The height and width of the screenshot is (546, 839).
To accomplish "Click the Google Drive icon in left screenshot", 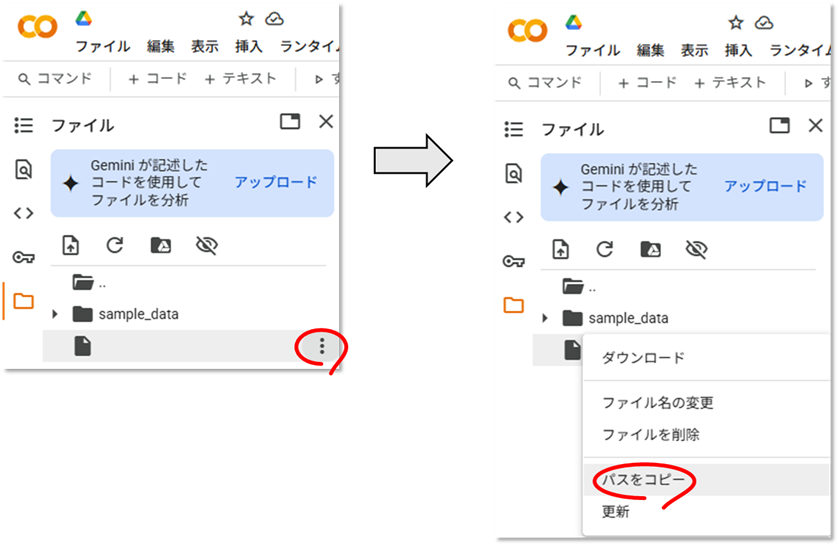I will click(83, 19).
